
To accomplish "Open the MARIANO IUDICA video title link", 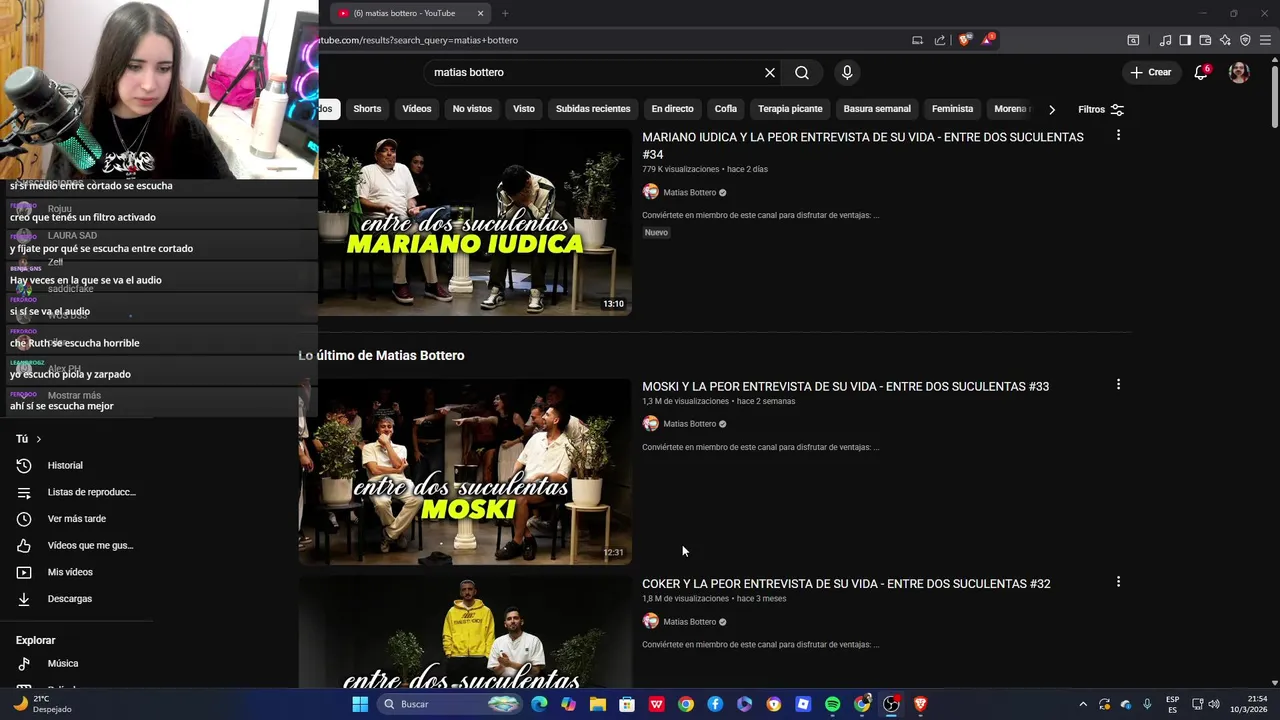I will [863, 146].
